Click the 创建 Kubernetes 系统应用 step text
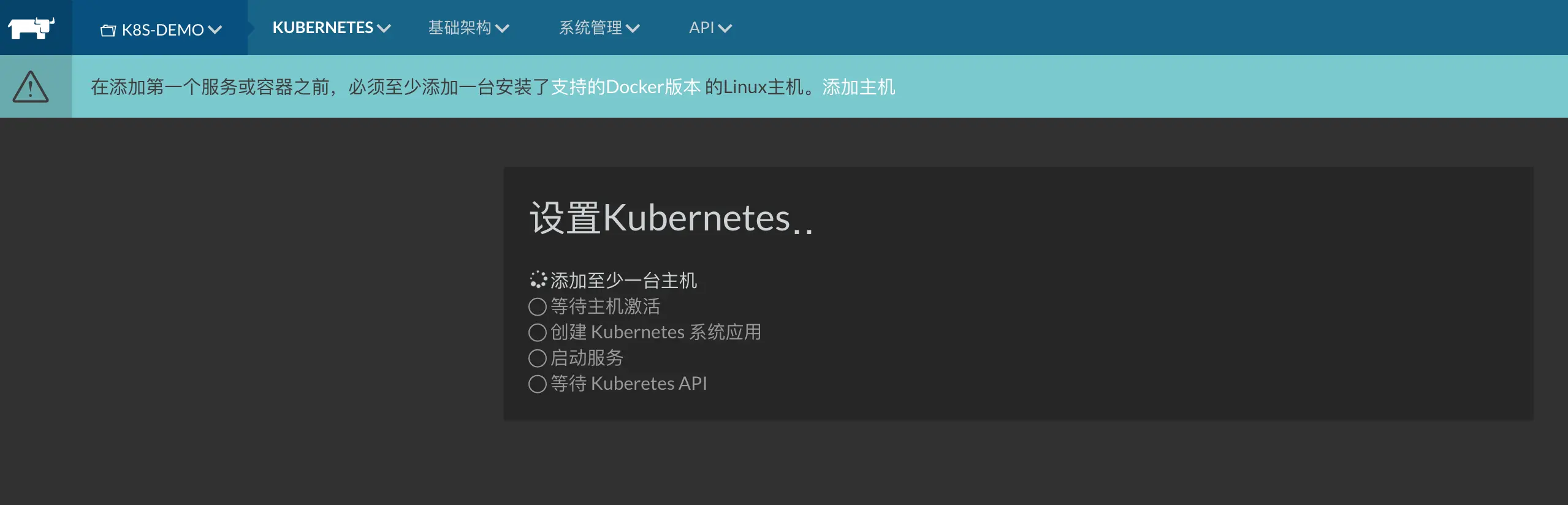The width and height of the screenshot is (1568, 505). pyautogui.click(x=656, y=332)
